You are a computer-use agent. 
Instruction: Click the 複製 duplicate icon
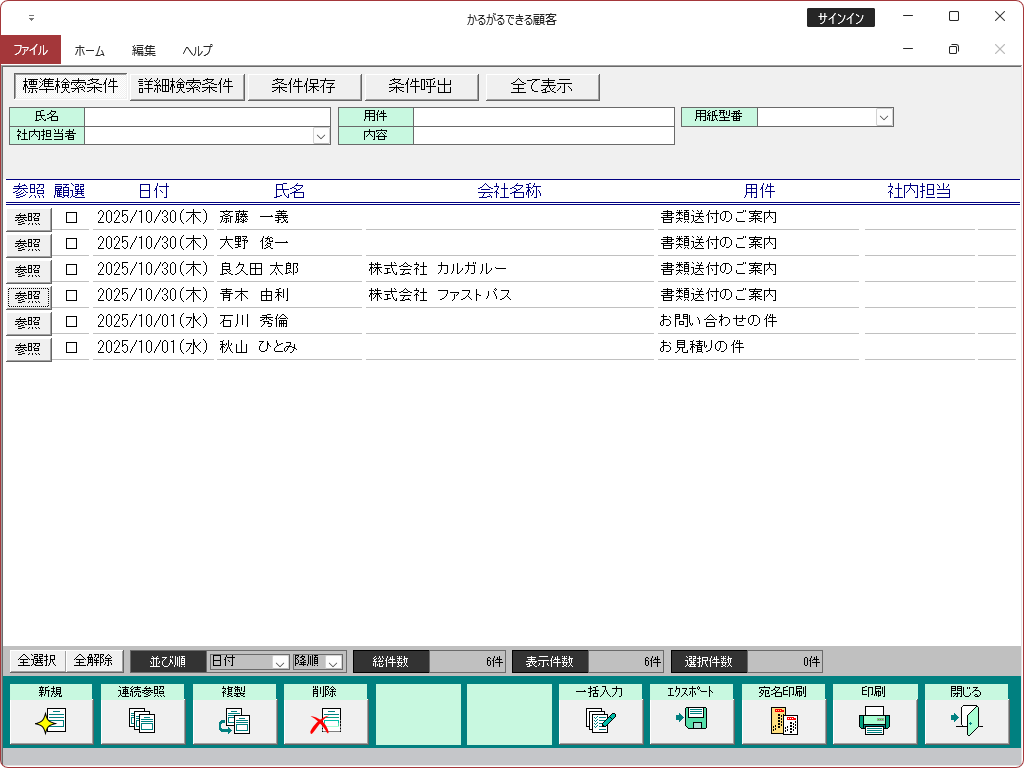(x=234, y=720)
